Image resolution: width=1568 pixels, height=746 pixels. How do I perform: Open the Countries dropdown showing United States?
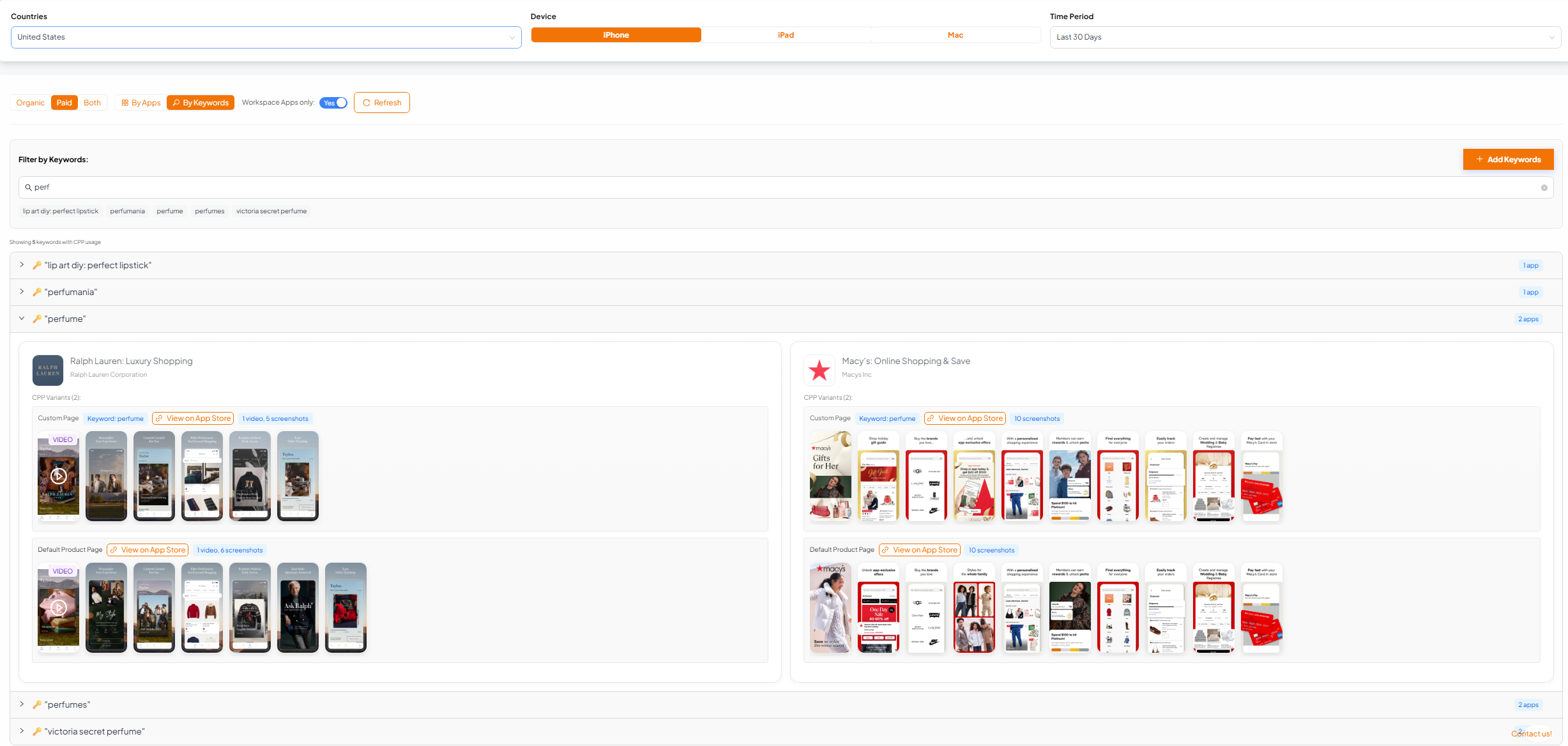coord(266,37)
